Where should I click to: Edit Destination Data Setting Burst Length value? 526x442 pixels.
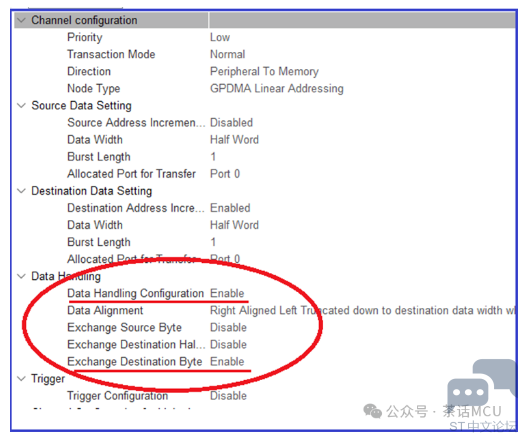[213, 242]
